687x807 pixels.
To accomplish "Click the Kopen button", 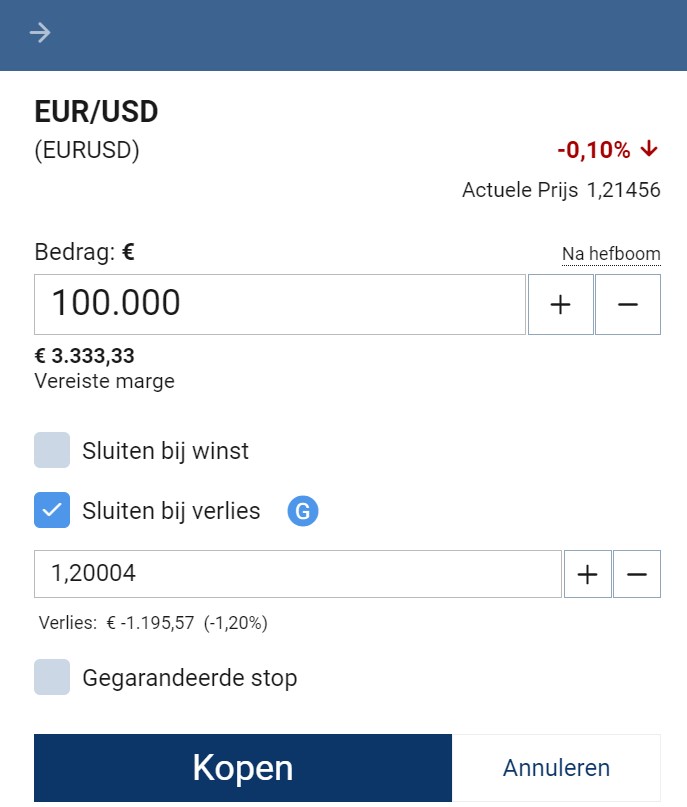I will pyautogui.click(x=243, y=767).
